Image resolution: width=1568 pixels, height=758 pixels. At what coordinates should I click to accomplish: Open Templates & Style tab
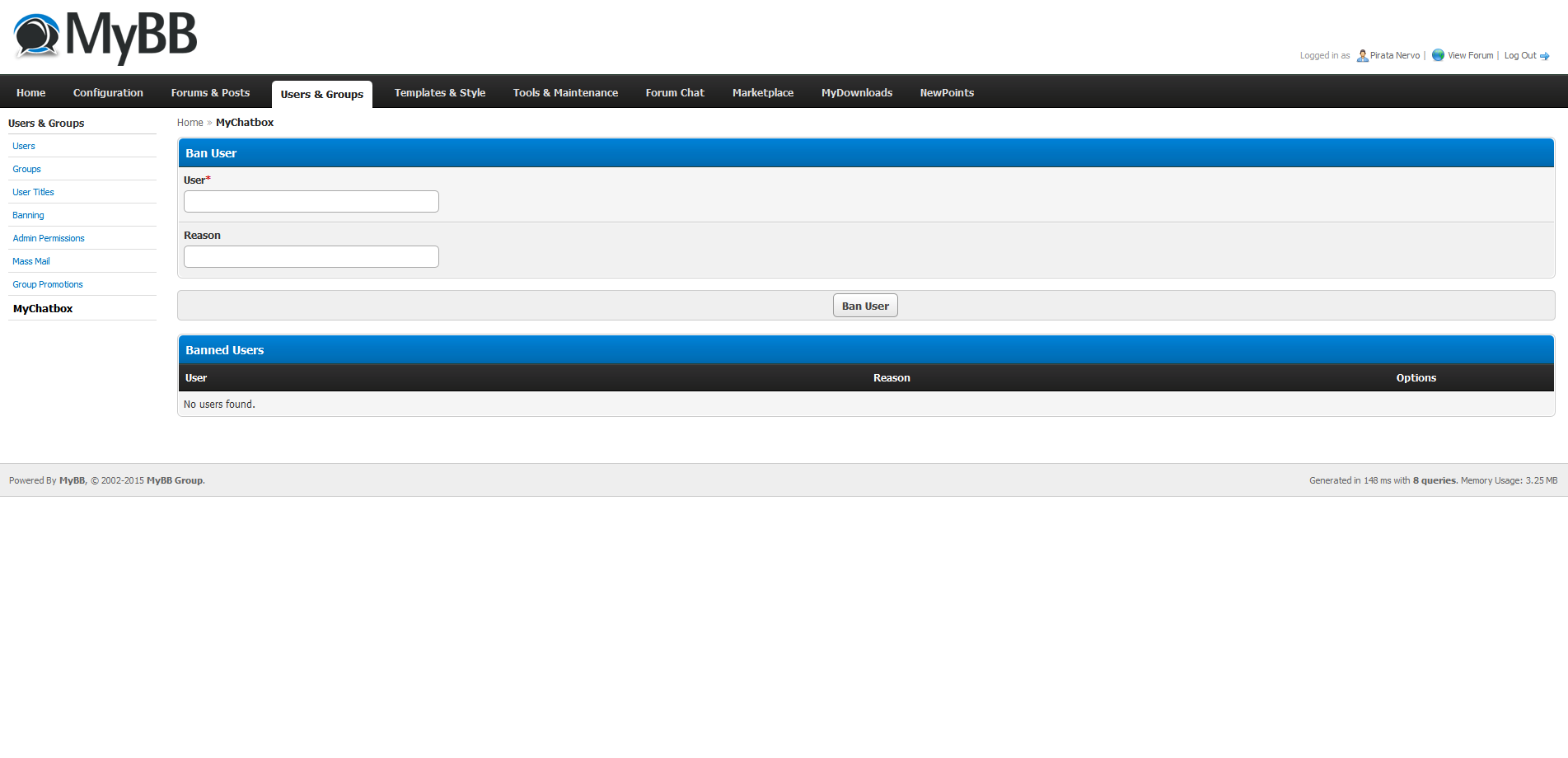[440, 92]
